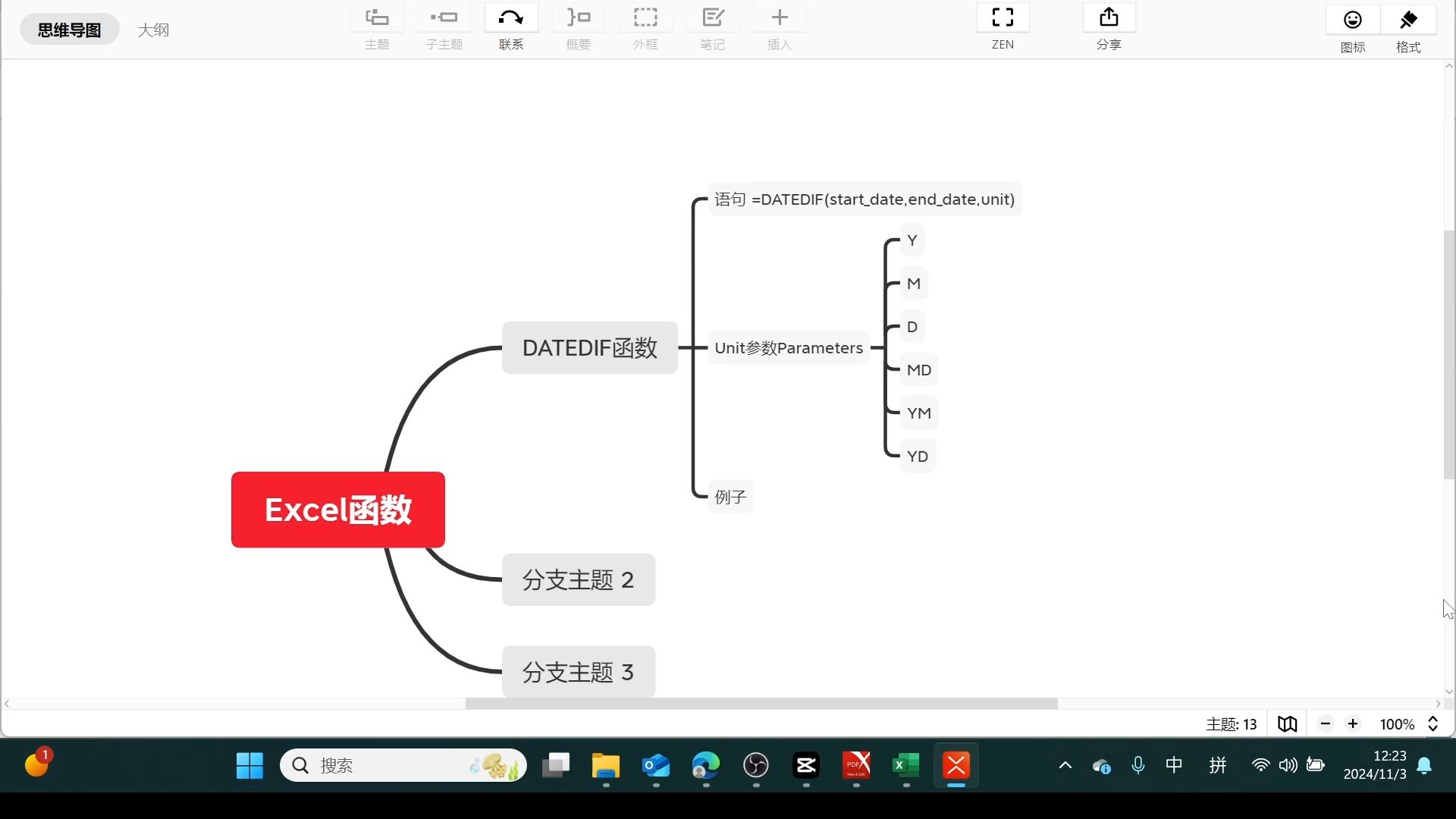Click the XMind taskbar icon
This screenshot has width=1456, height=819.
click(x=956, y=766)
